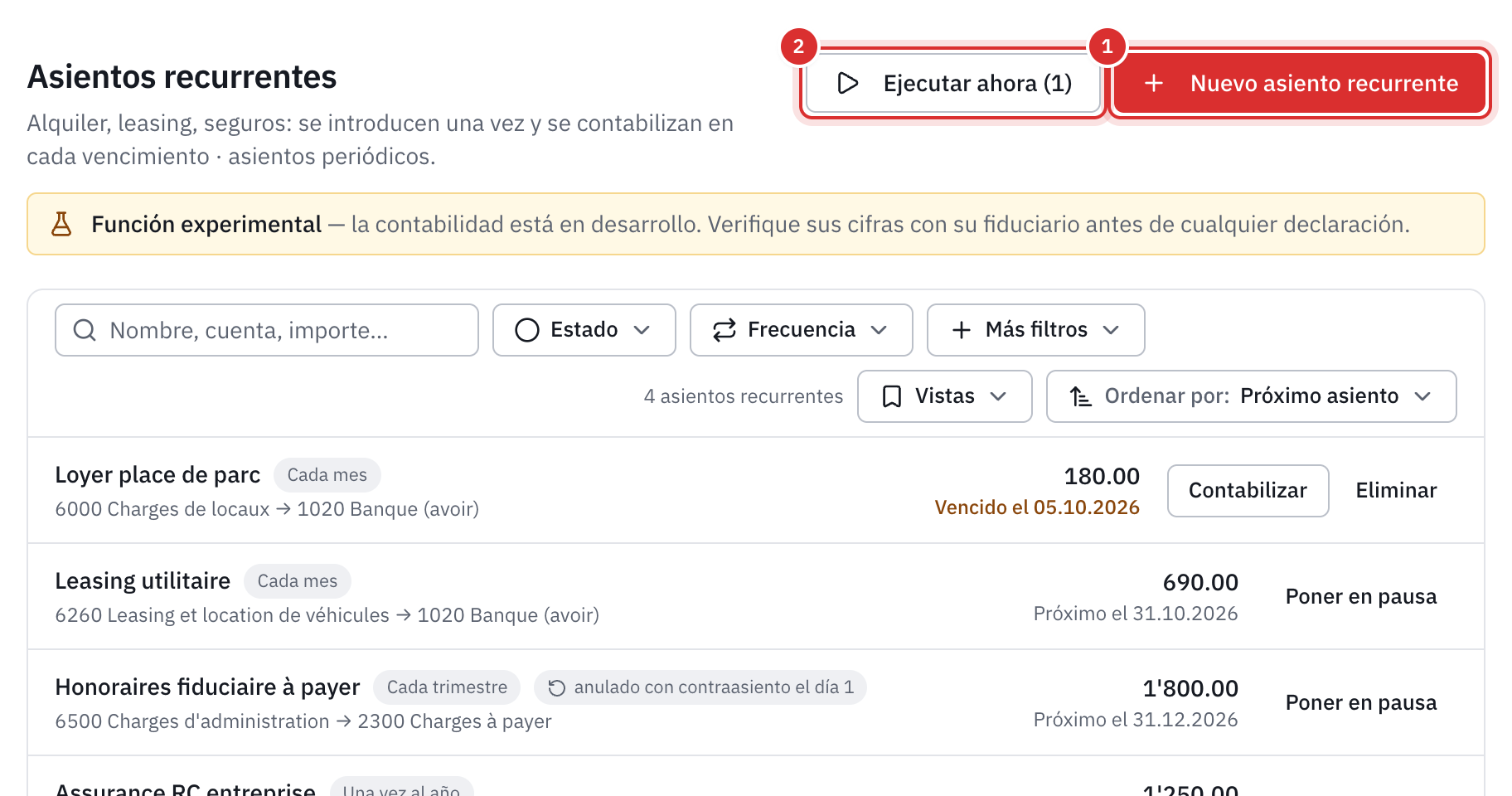
Task: Click the play icon in Ejecutar ahora
Action: tap(847, 83)
